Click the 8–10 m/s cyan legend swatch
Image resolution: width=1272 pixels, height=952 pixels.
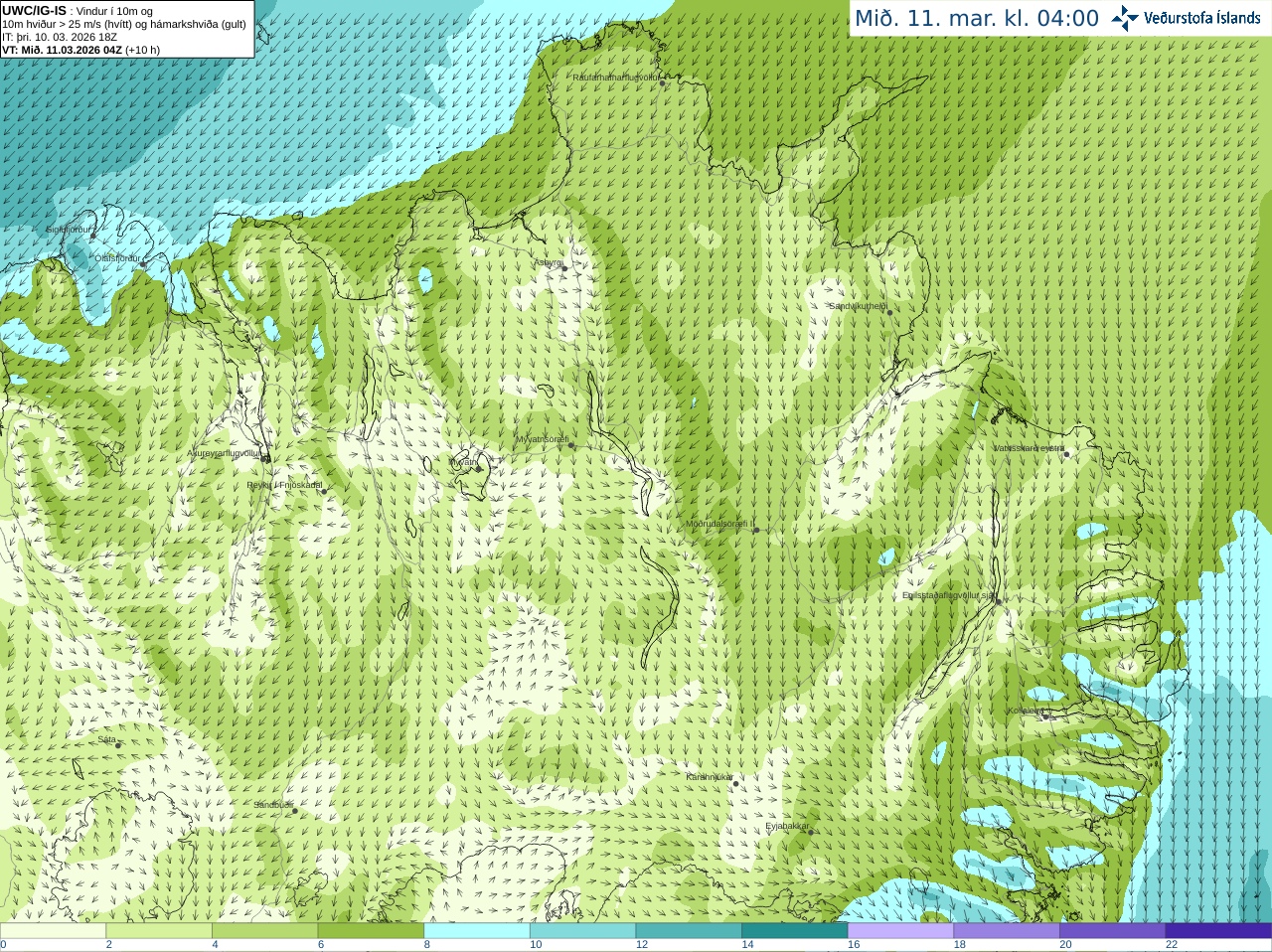coord(476,931)
